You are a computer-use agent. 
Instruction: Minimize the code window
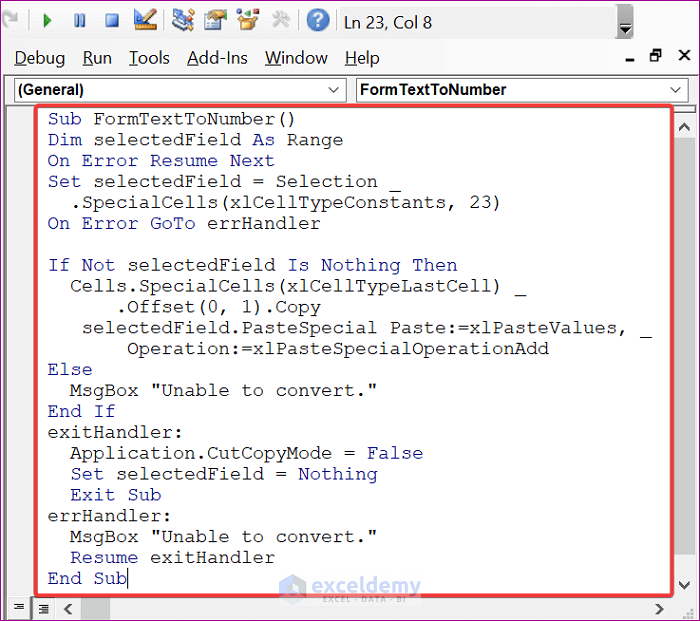point(629,58)
